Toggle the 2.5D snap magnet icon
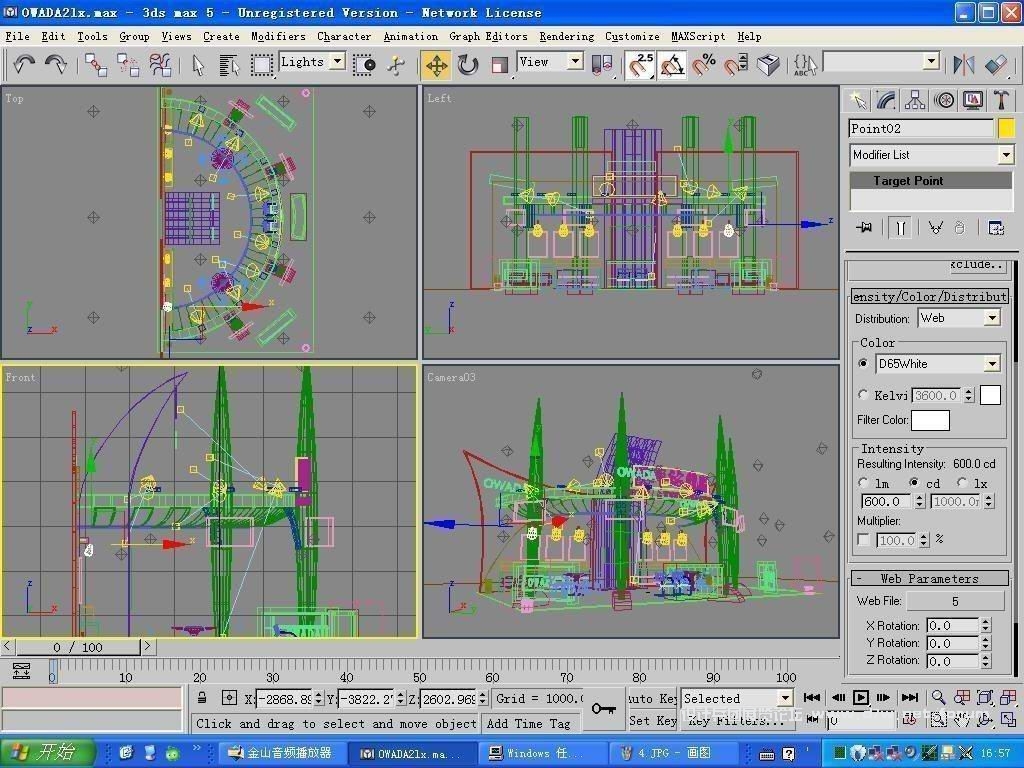The image size is (1024, 768). [x=641, y=65]
